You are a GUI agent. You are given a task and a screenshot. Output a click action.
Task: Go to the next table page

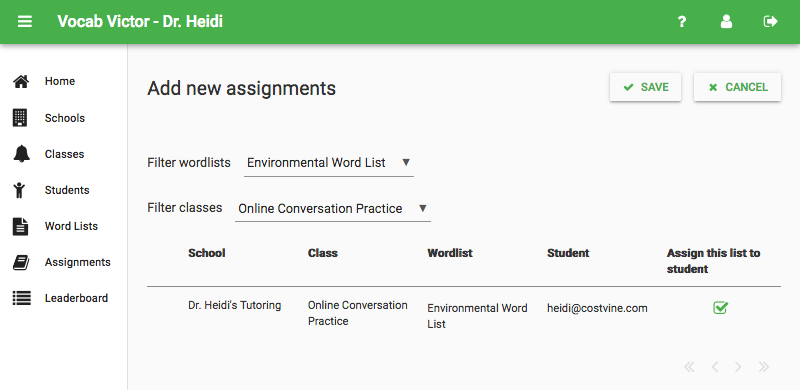(x=738, y=367)
